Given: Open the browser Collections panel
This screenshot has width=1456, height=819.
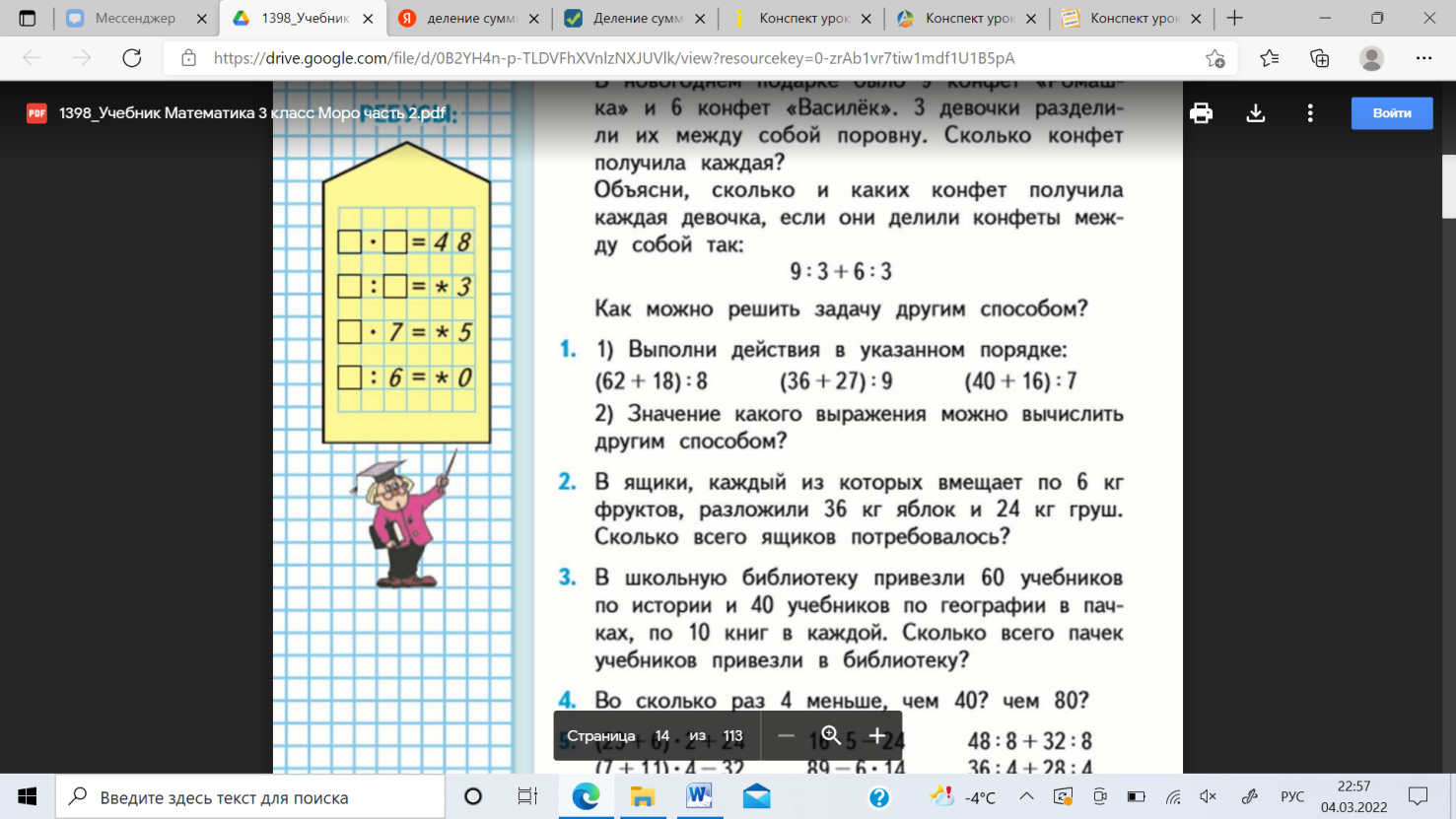Looking at the screenshot, I should (1319, 58).
